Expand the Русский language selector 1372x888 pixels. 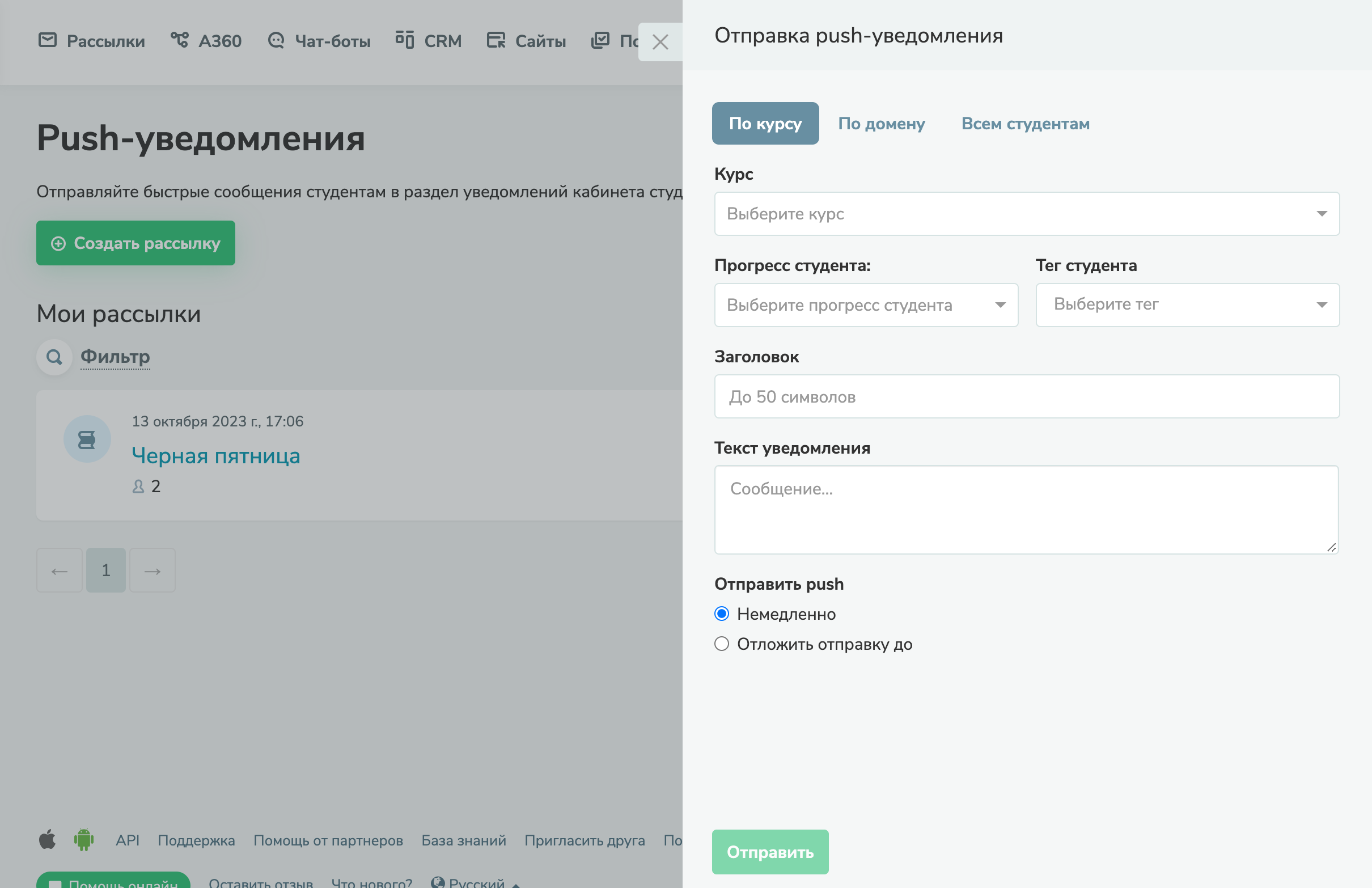[474, 882]
